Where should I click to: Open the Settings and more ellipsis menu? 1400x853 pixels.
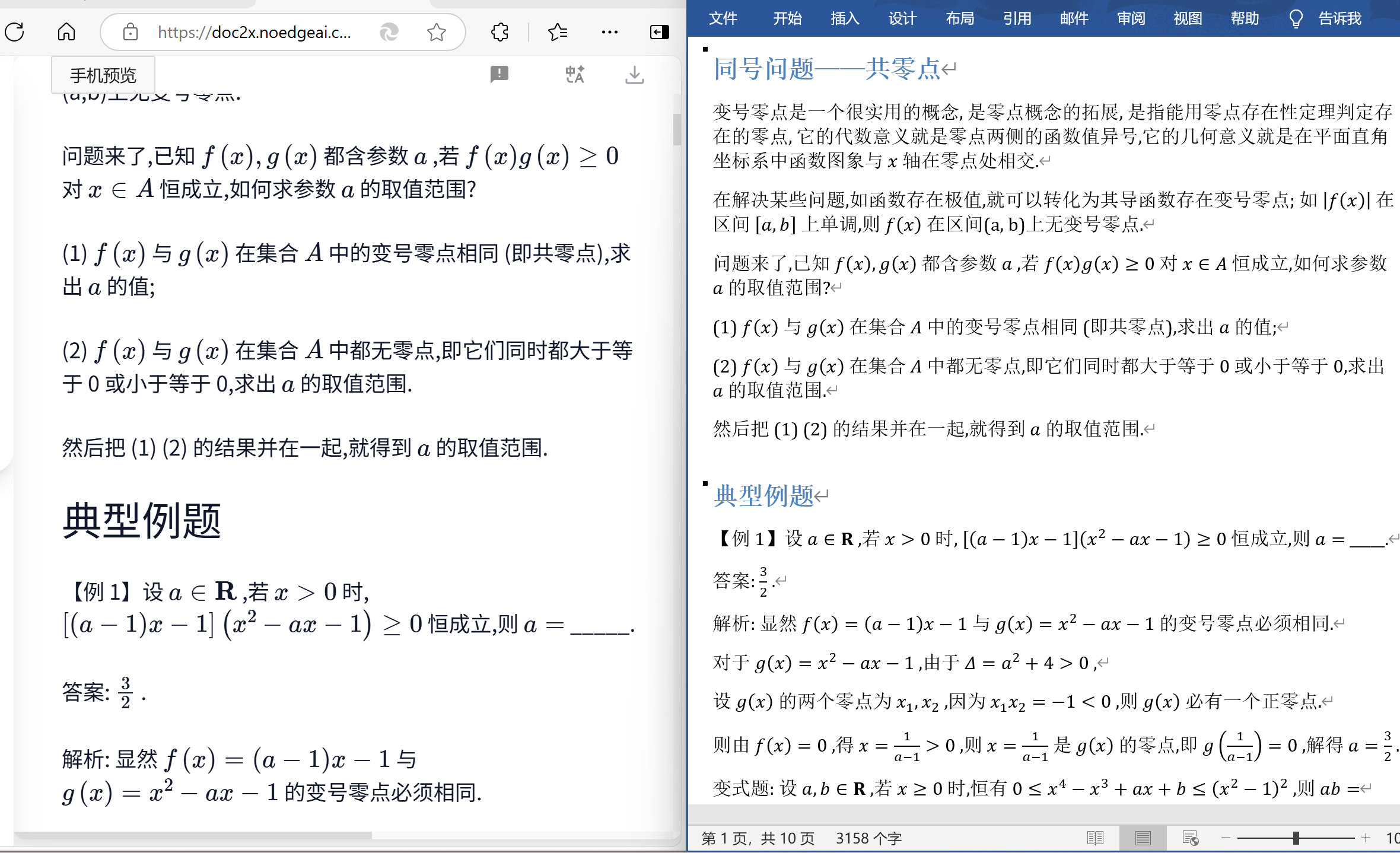(x=609, y=32)
